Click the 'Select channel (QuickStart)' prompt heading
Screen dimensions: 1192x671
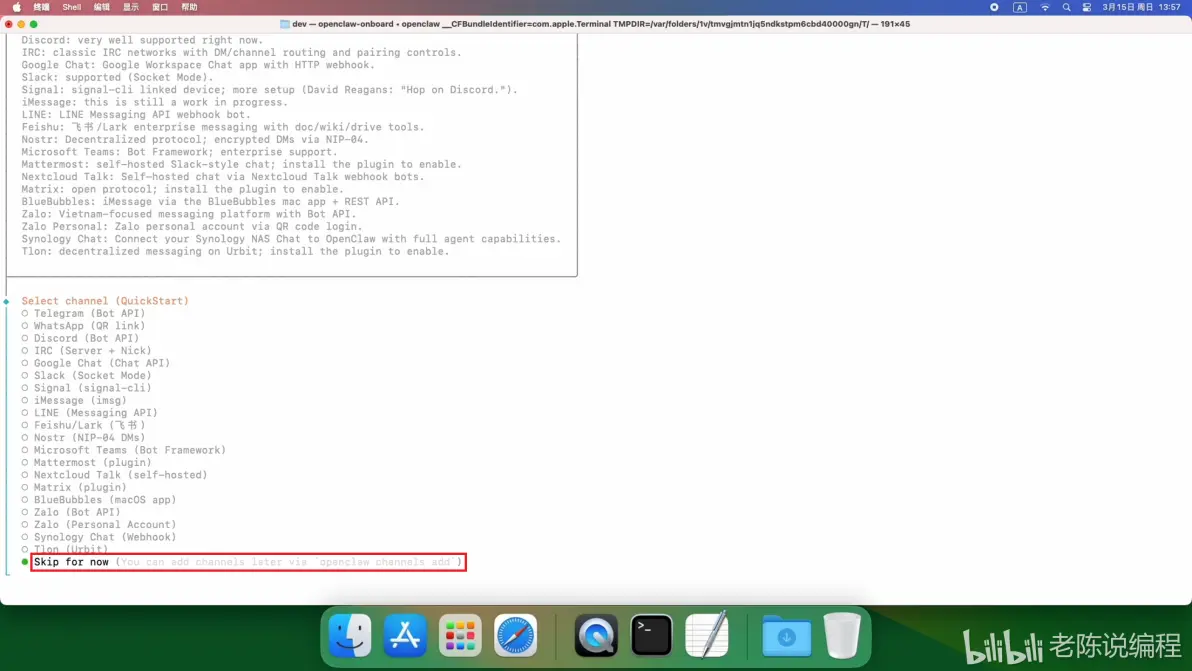pos(105,301)
